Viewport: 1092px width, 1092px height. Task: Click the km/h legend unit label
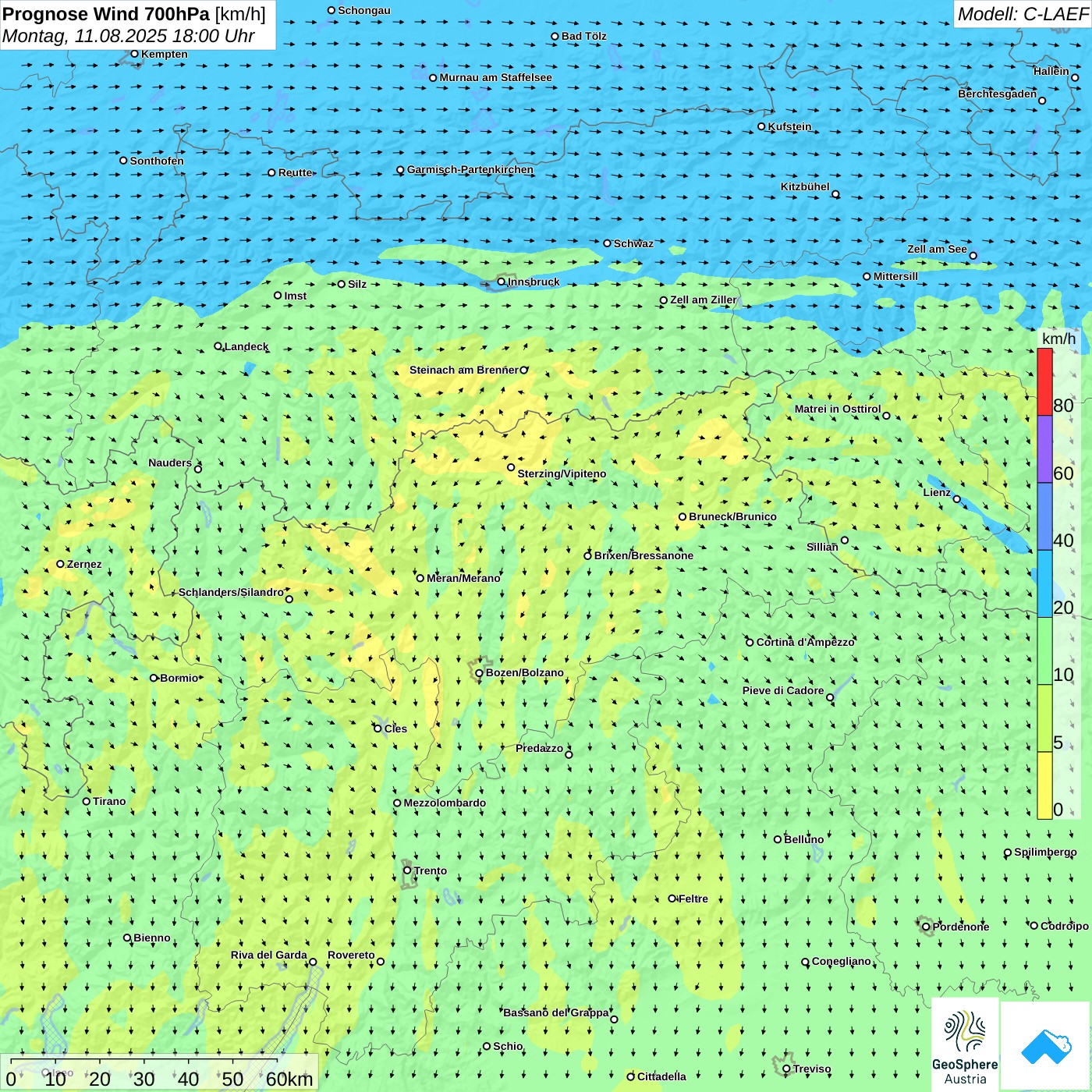[x=1058, y=339]
